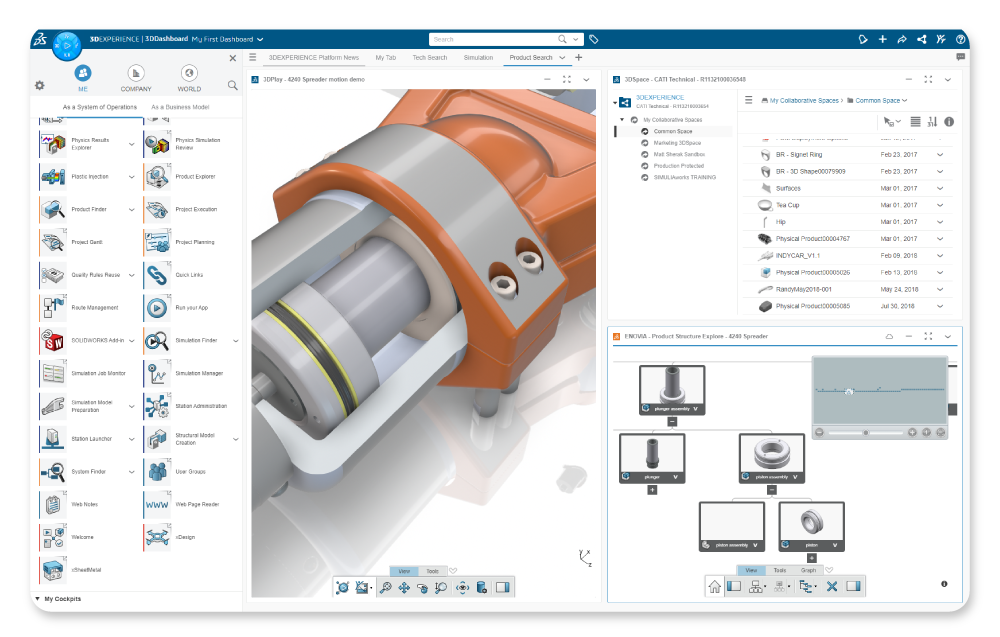Open the My First Dashboard dropdown
This screenshot has width=1000, height=637.
pyautogui.click(x=260, y=40)
